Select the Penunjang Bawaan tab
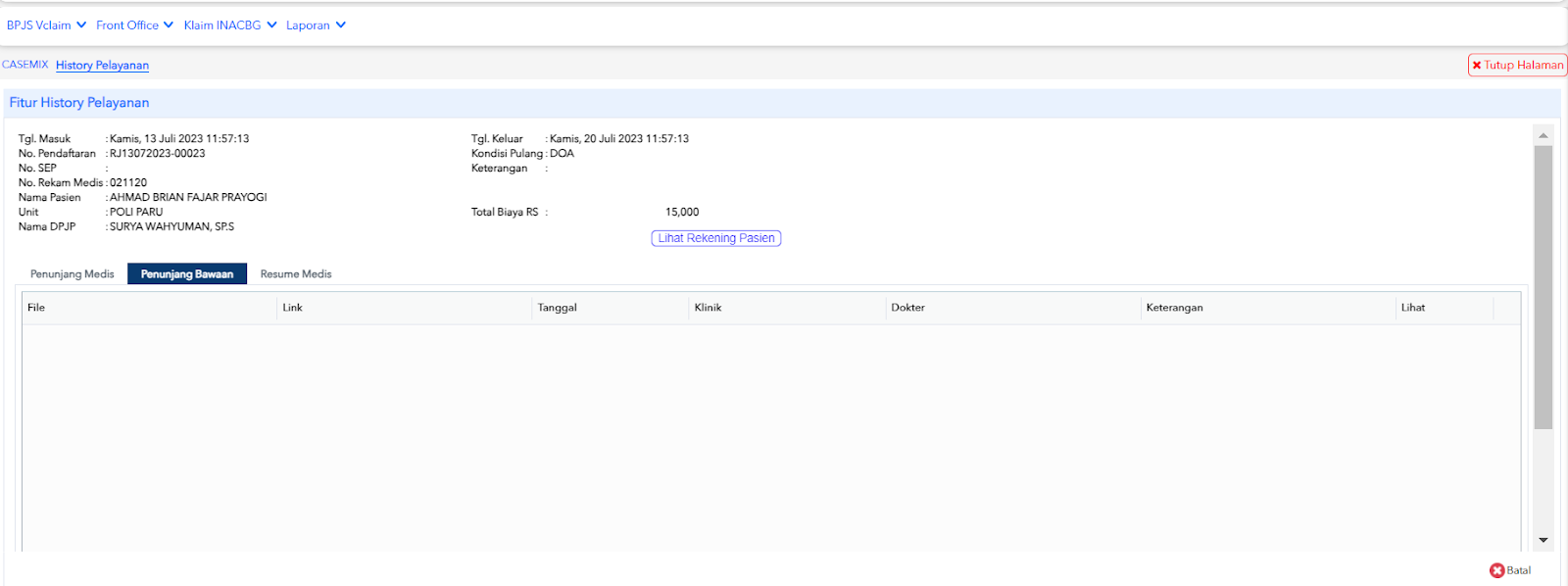This screenshot has width=1568, height=586. click(187, 274)
